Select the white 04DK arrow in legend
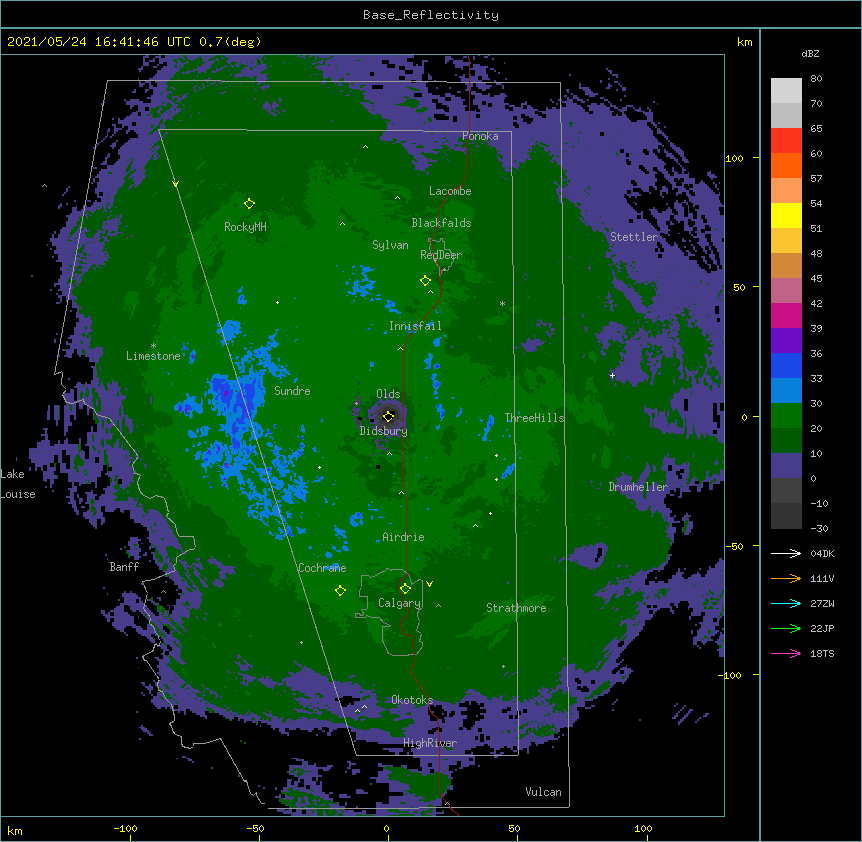The width and height of the screenshot is (862, 842). (786, 553)
